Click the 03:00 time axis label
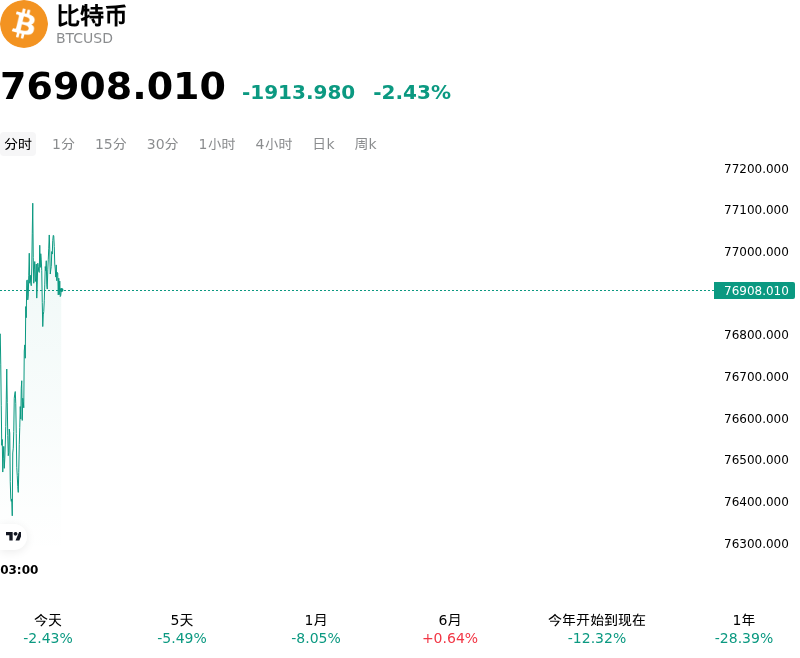Viewport: 800px width, 658px height. [19, 570]
